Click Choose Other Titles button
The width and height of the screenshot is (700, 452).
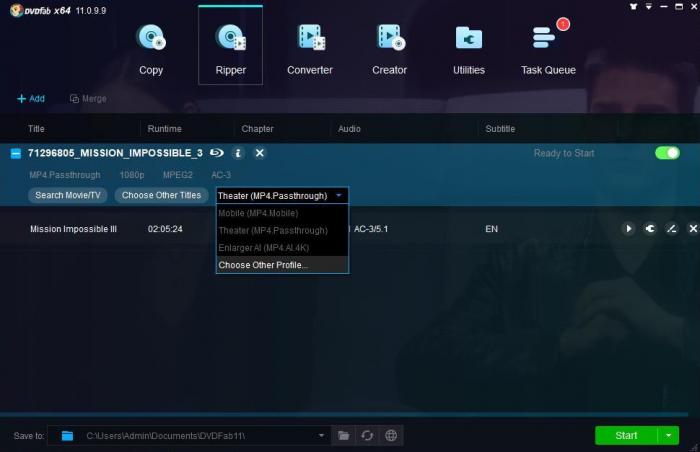coord(161,195)
